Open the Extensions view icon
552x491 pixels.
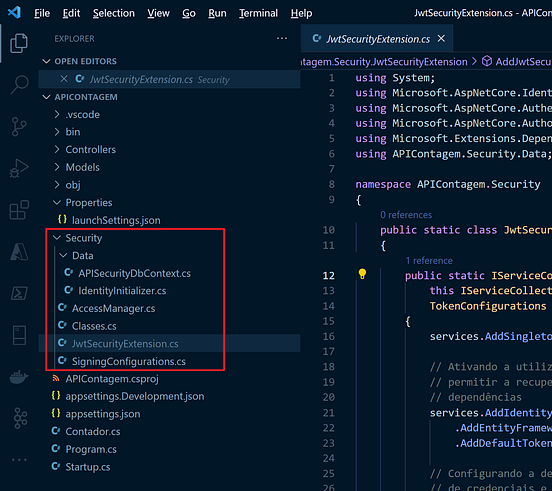pos(19,210)
